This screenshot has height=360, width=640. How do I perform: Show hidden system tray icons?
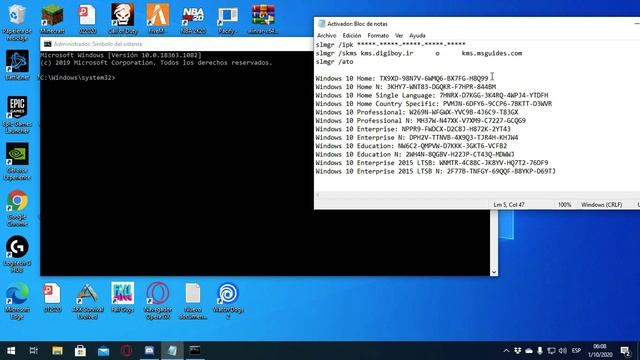507,351
